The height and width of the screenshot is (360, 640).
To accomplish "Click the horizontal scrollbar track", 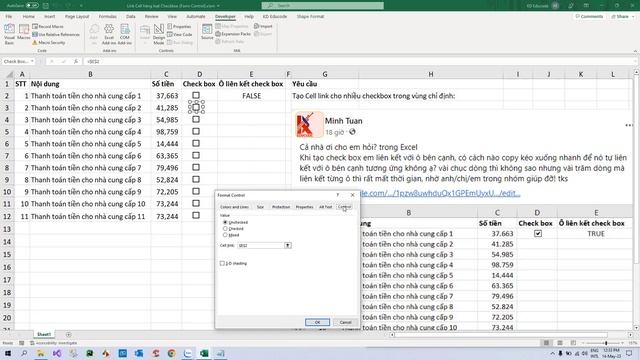I will 510,334.
